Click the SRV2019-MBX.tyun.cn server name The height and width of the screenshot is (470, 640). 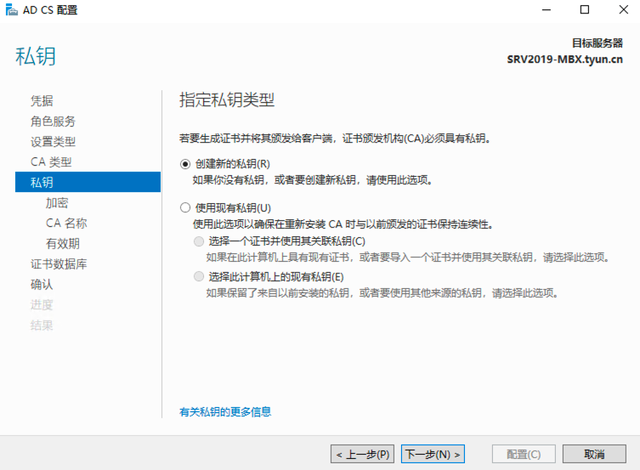565,60
